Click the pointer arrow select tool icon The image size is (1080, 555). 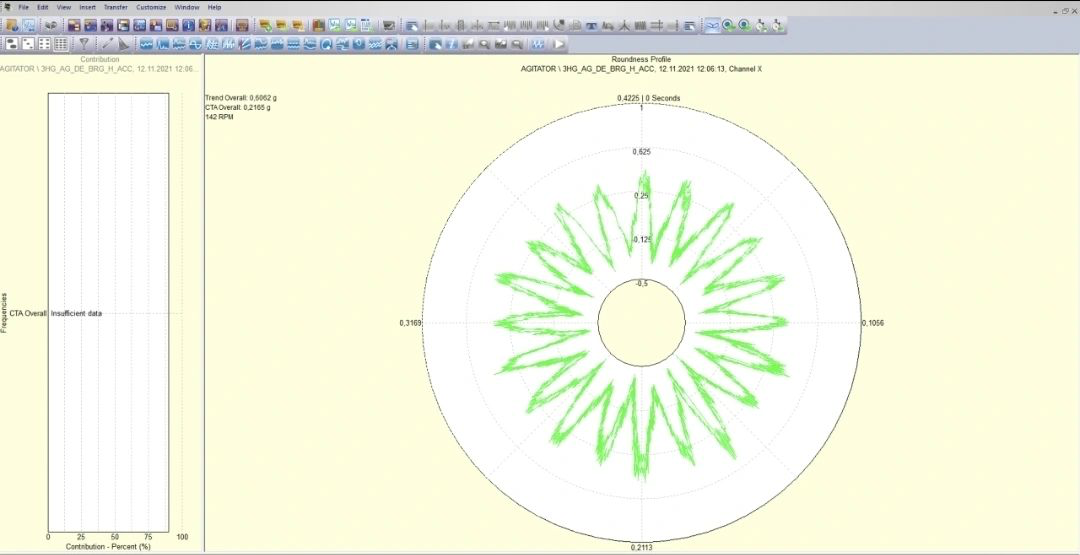pos(435,44)
